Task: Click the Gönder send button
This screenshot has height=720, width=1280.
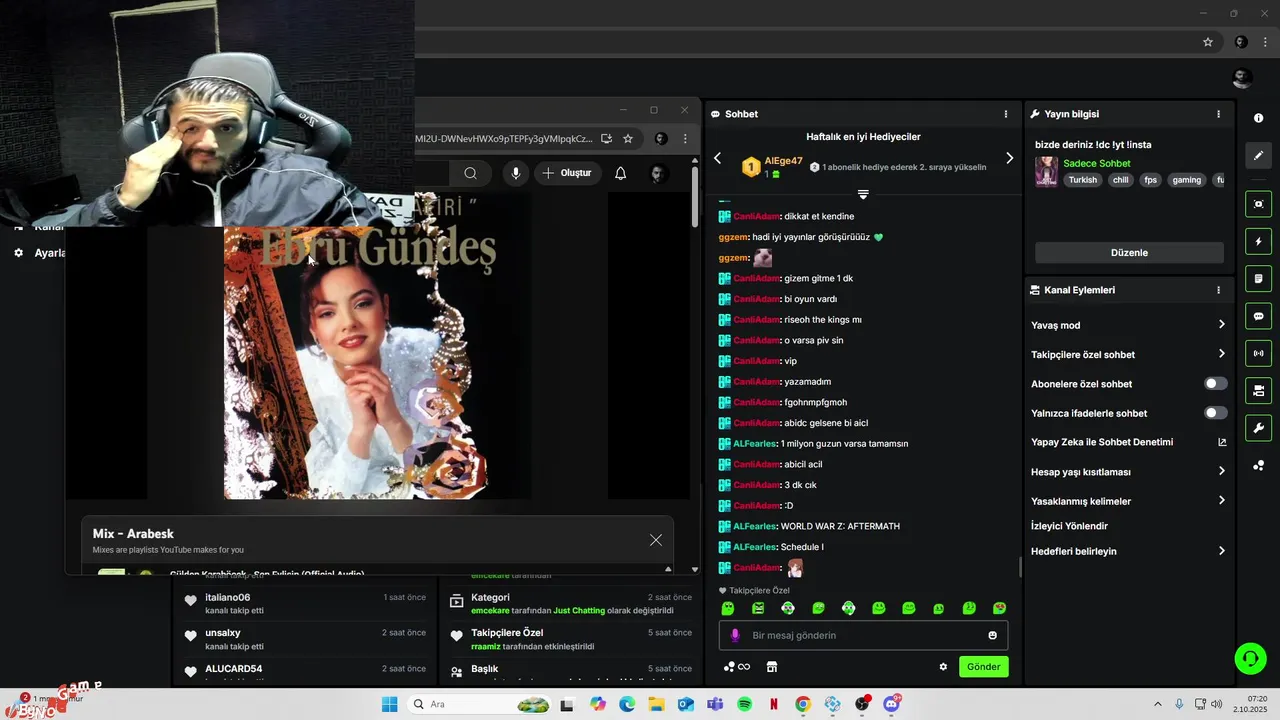Action: pos(983,667)
